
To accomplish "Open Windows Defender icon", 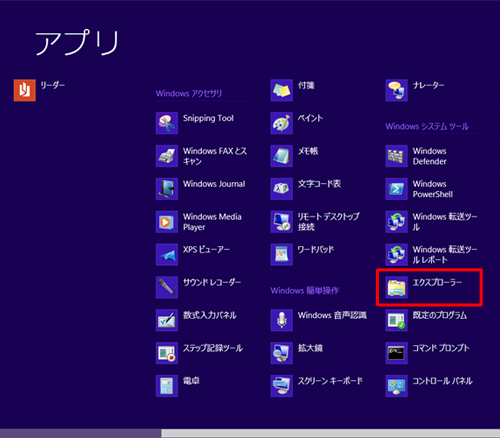I will 396,156.
